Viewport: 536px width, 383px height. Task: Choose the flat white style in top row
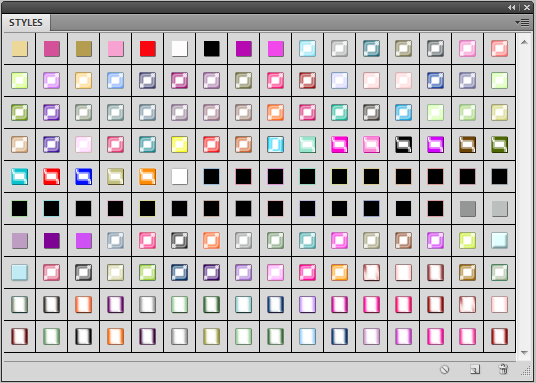click(179, 49)
